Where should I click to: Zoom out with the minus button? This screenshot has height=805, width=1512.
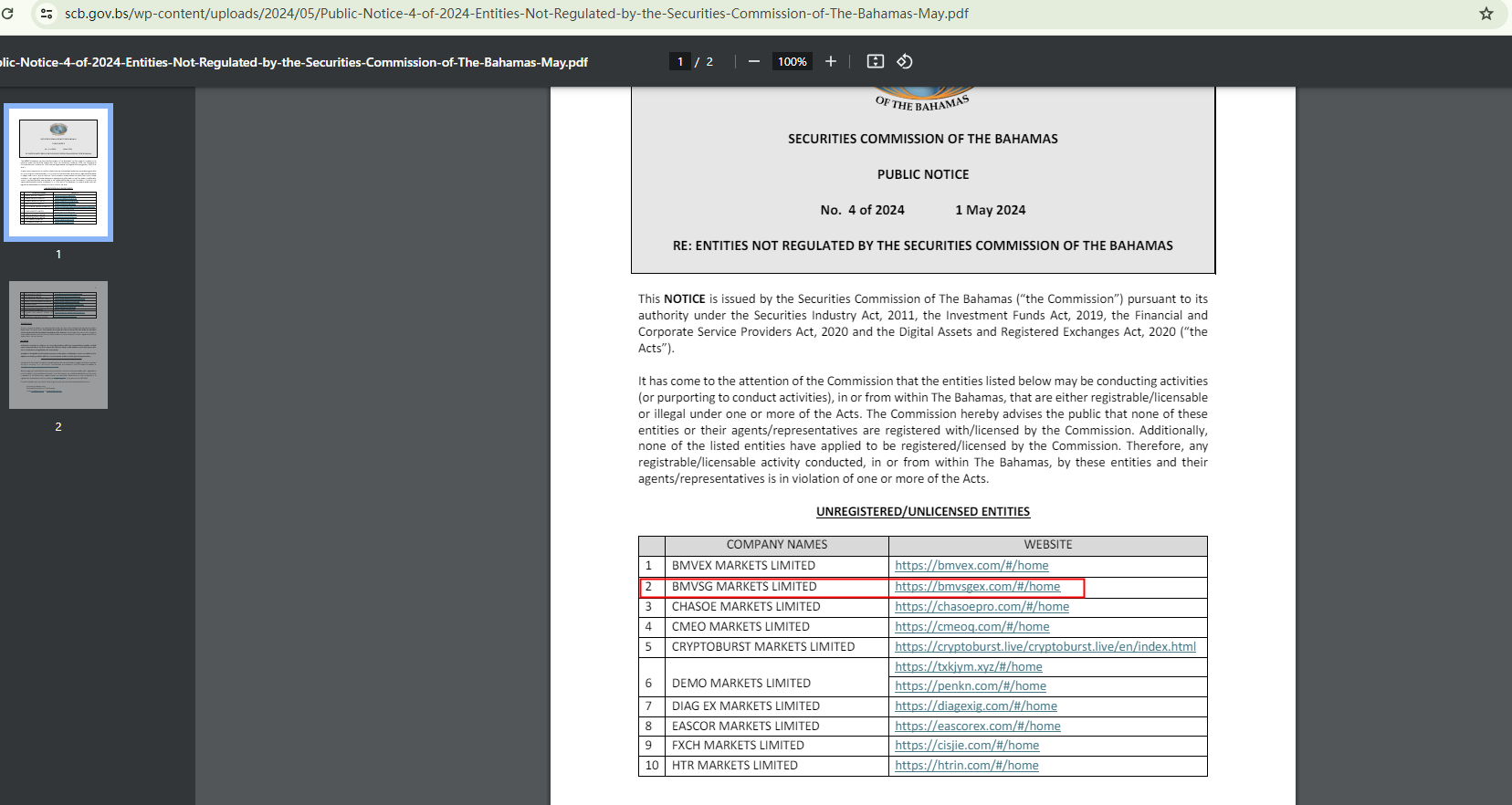(753, 61)
